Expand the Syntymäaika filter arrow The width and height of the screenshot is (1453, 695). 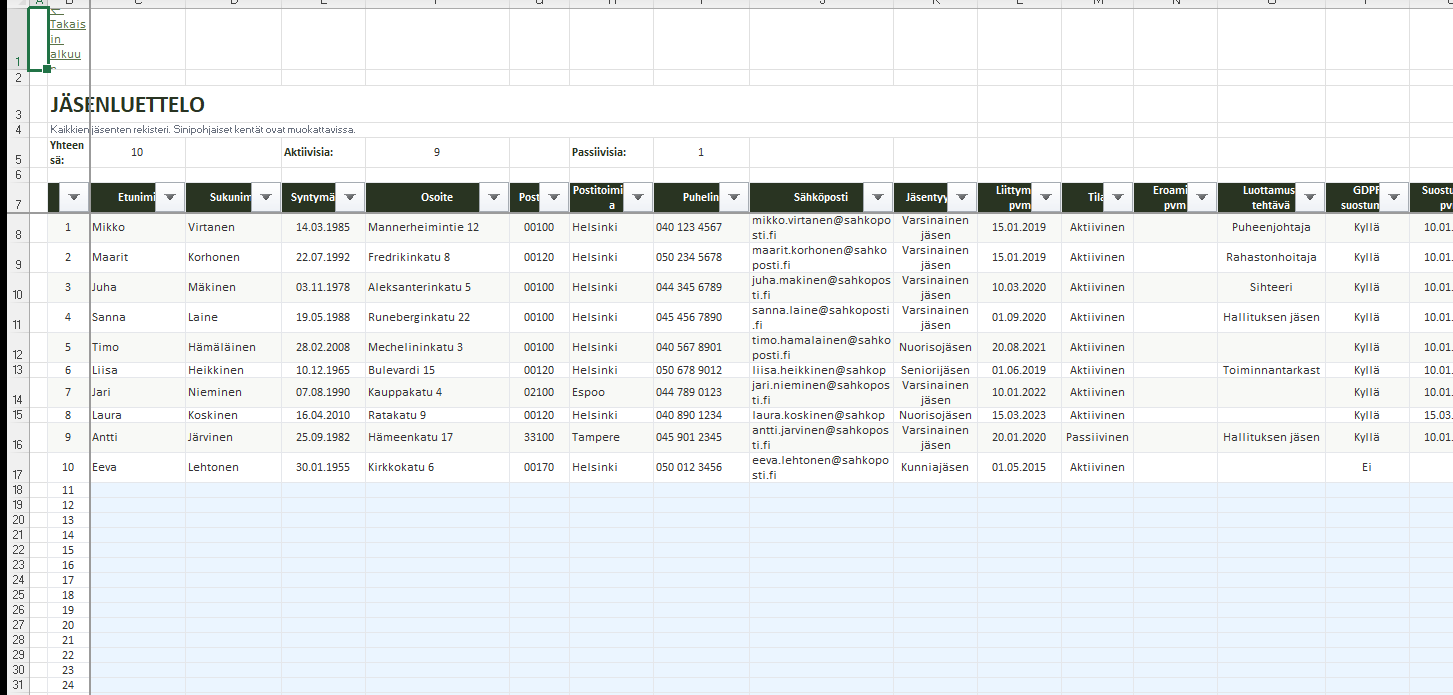pos(349,198)
